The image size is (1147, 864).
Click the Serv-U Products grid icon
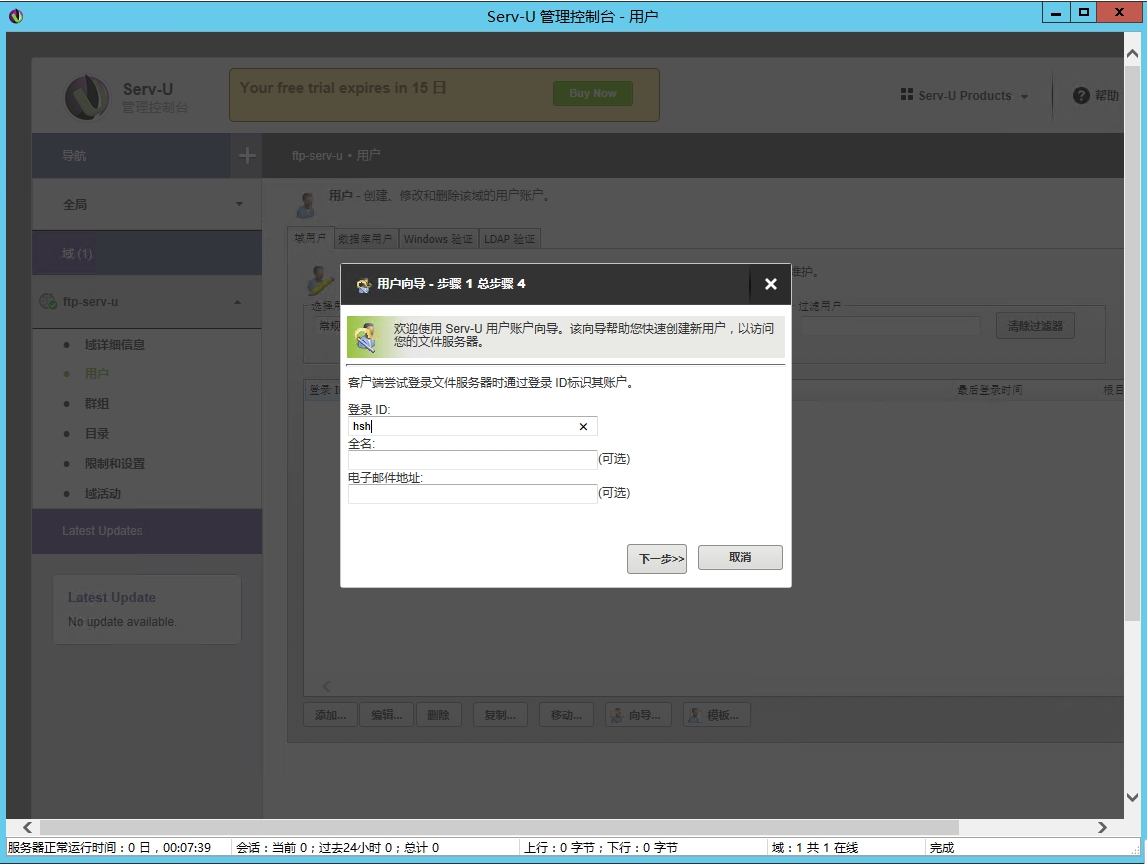(x=906, y=94)
